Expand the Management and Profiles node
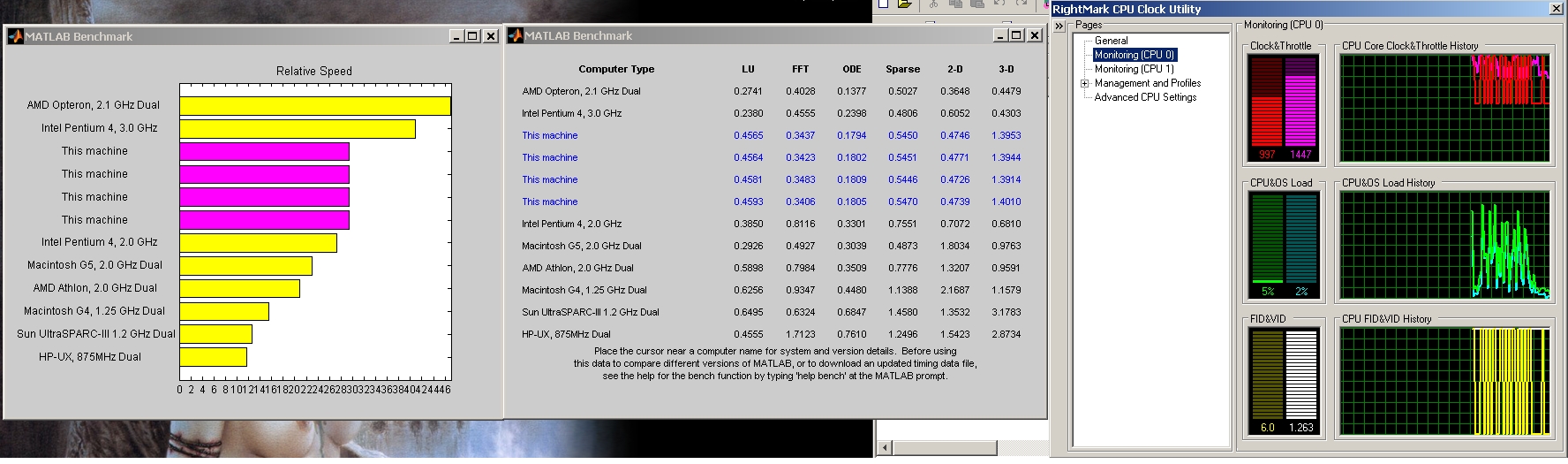This screenshot has width=1568, height=464. pyautogui.click(x=1085, y=83)
